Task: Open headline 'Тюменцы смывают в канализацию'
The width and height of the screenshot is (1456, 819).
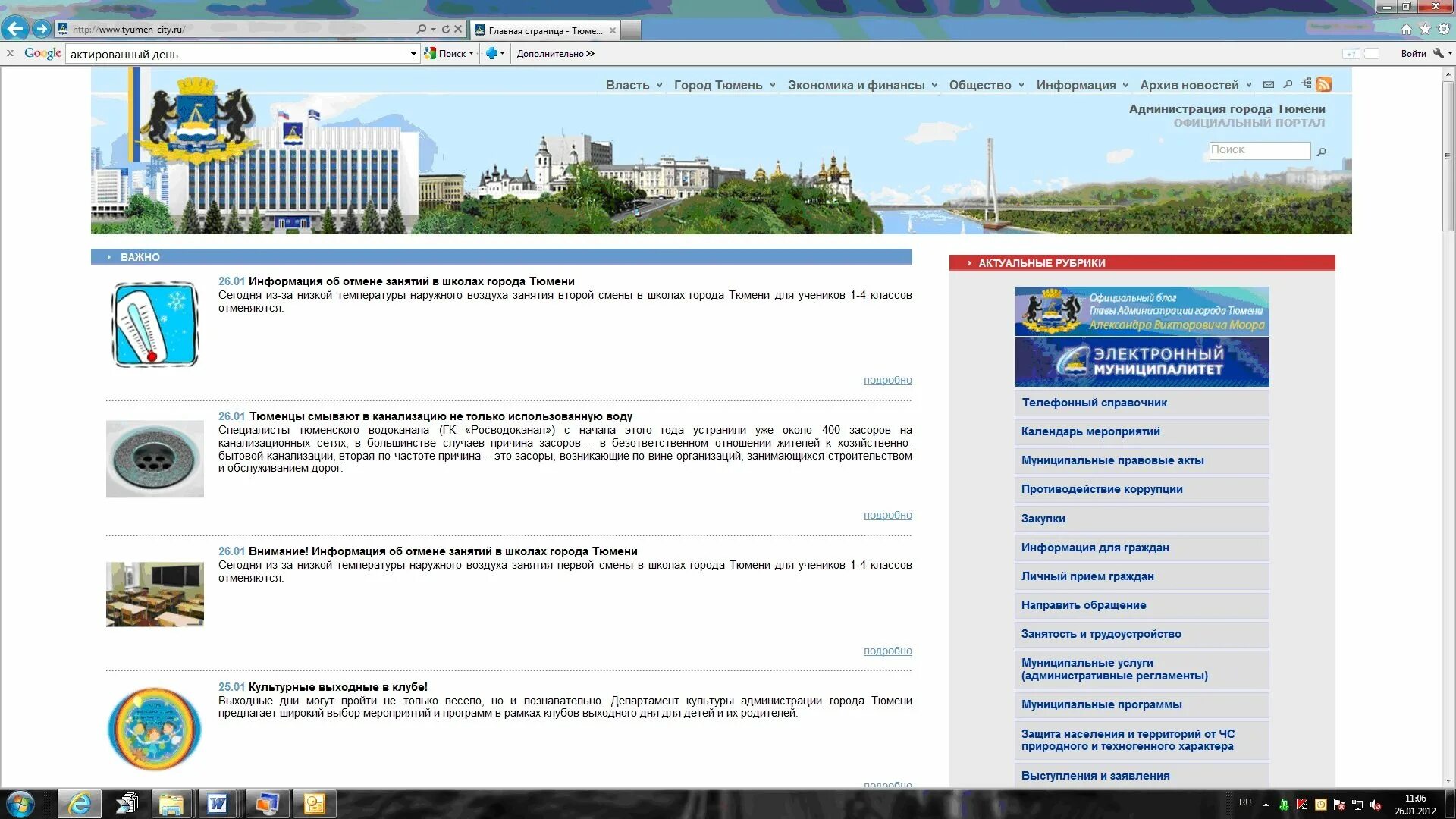Action: click(x=441, y=416)
